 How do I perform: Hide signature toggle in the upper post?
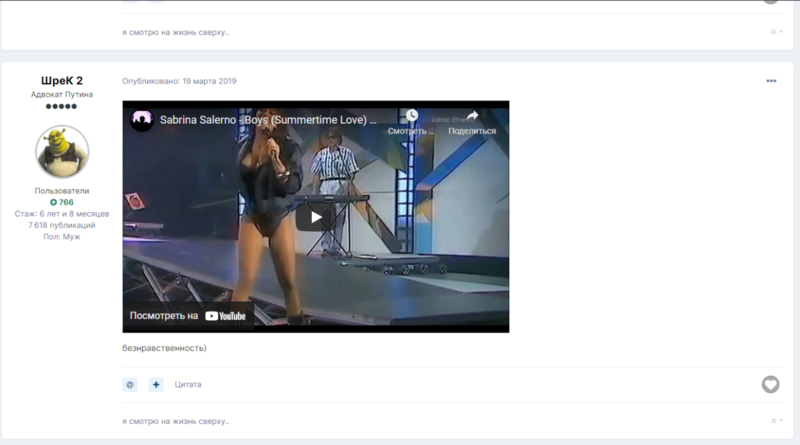(x=777, y=32)
